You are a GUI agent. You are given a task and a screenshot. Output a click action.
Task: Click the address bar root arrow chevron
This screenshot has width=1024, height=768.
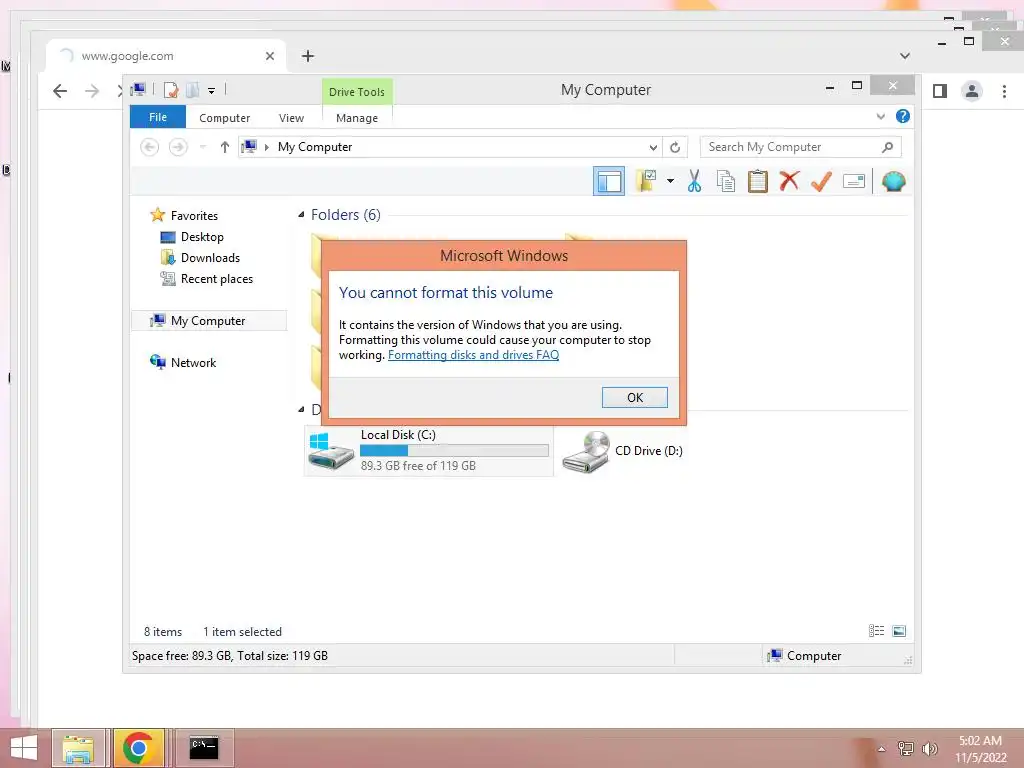266,148
